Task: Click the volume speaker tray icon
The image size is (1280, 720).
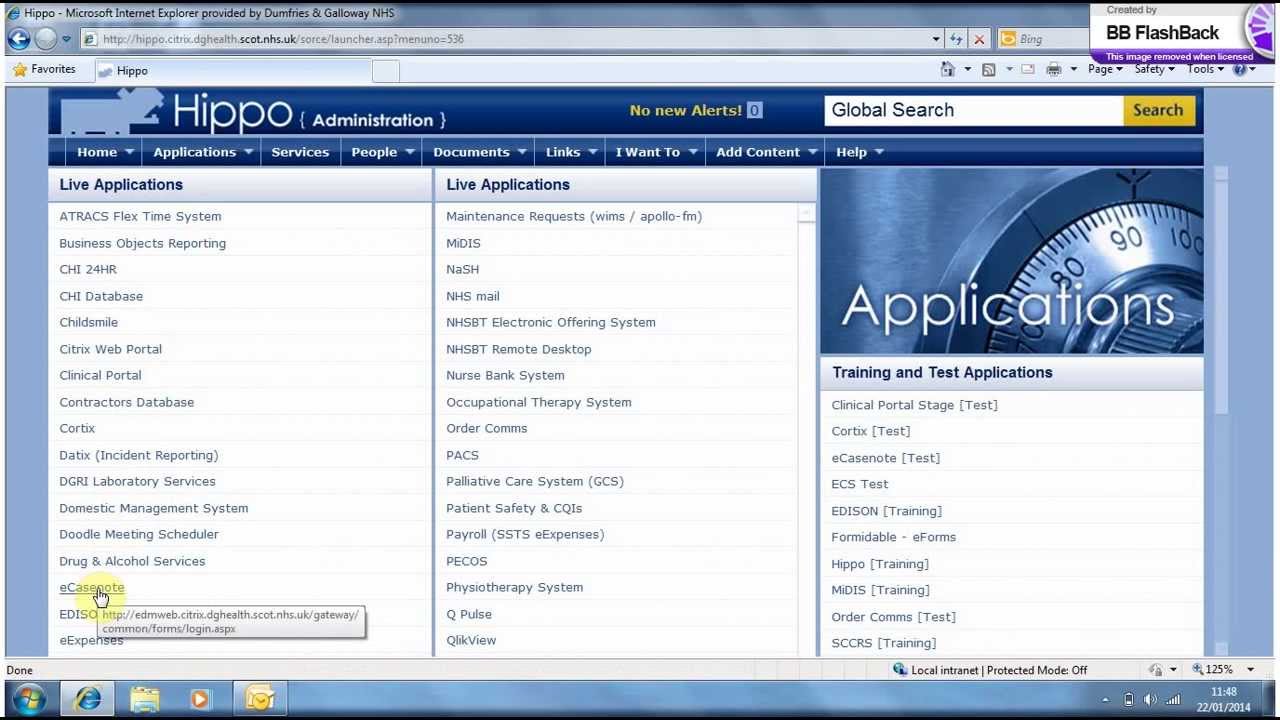Action: (x=1151, y=700)
